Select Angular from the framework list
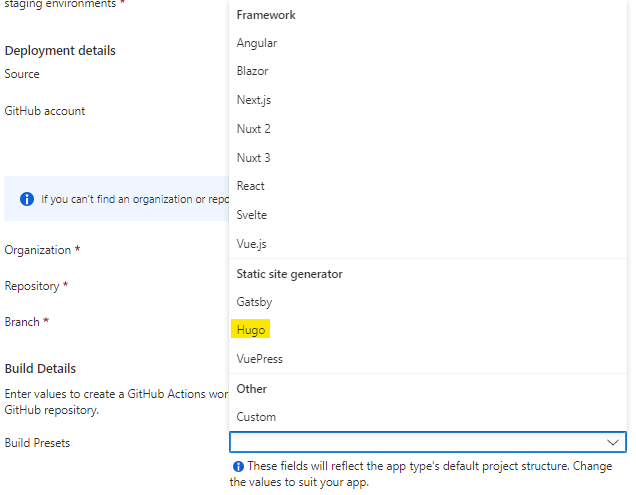Viewport: 636px width, 495px height. pos(428,43)
